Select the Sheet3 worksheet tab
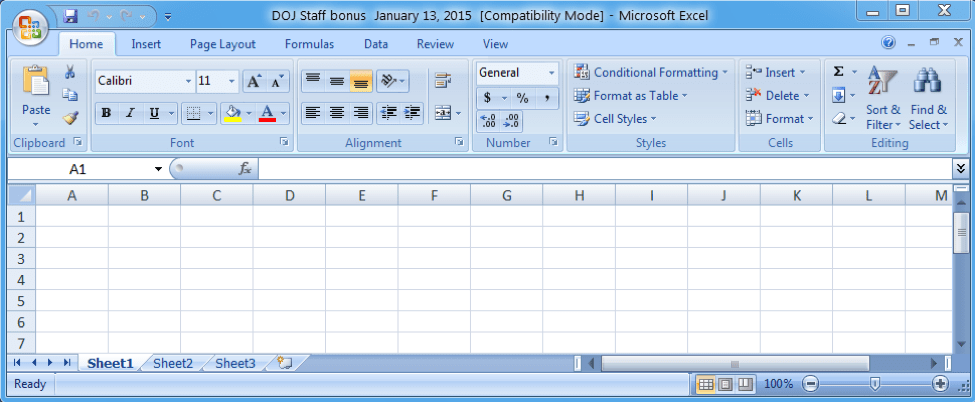 point(235,363)
